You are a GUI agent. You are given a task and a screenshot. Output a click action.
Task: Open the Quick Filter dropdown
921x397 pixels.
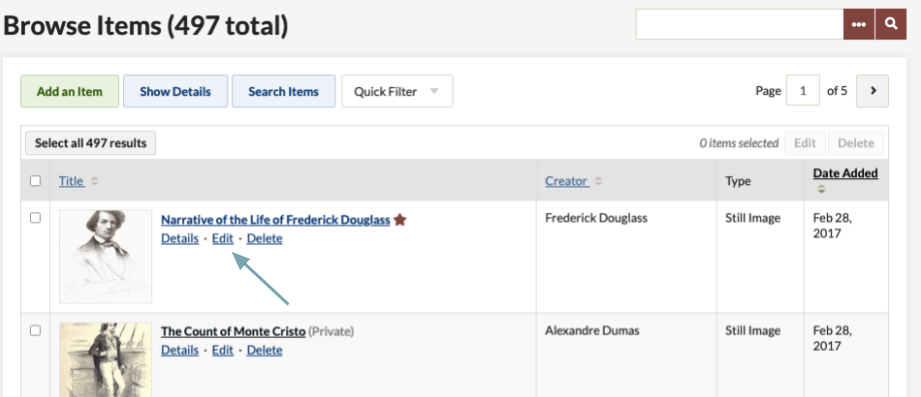(x=397, y=91)
